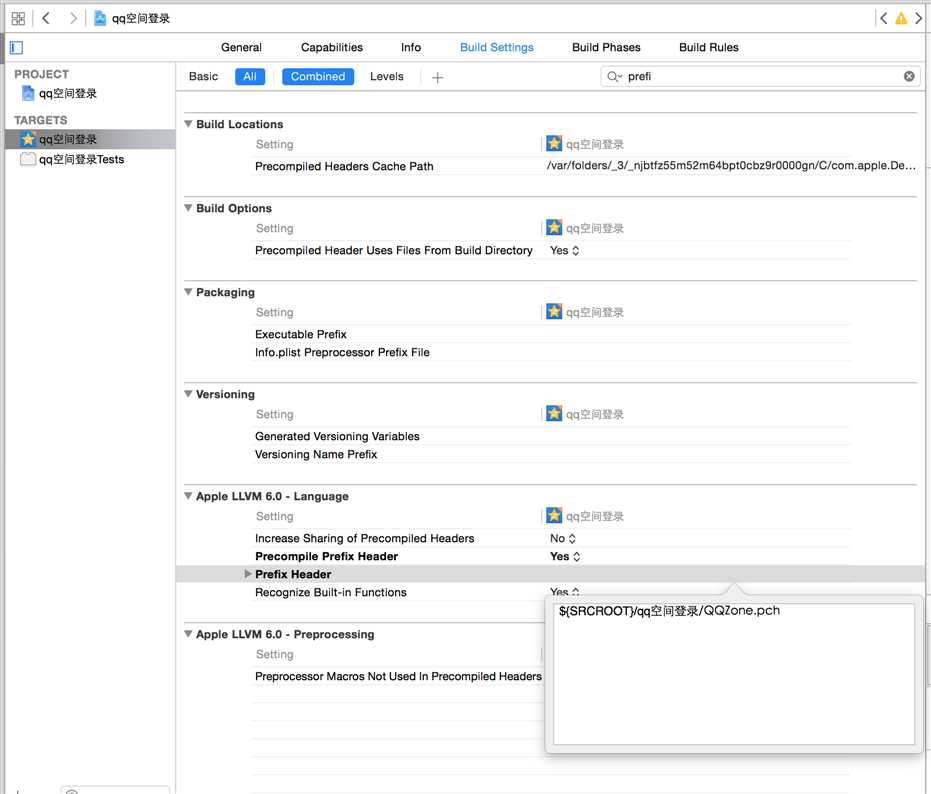The height and width of the screenshot is (794, 931).
Task: Select the qq空间登录 project item
Action: click(59, 93)
